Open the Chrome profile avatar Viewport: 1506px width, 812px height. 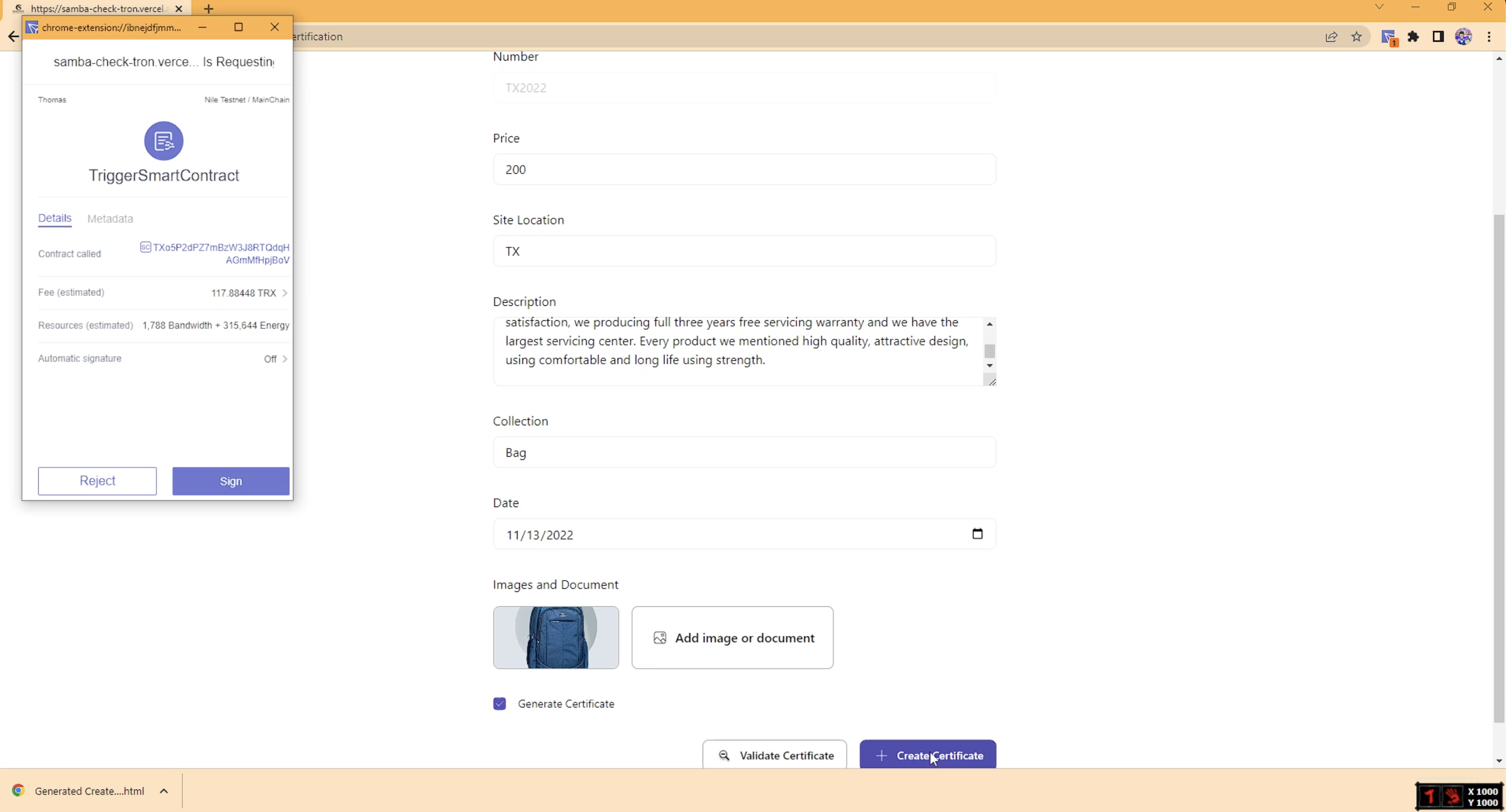pyautogui.click(x=1463, y=37)
